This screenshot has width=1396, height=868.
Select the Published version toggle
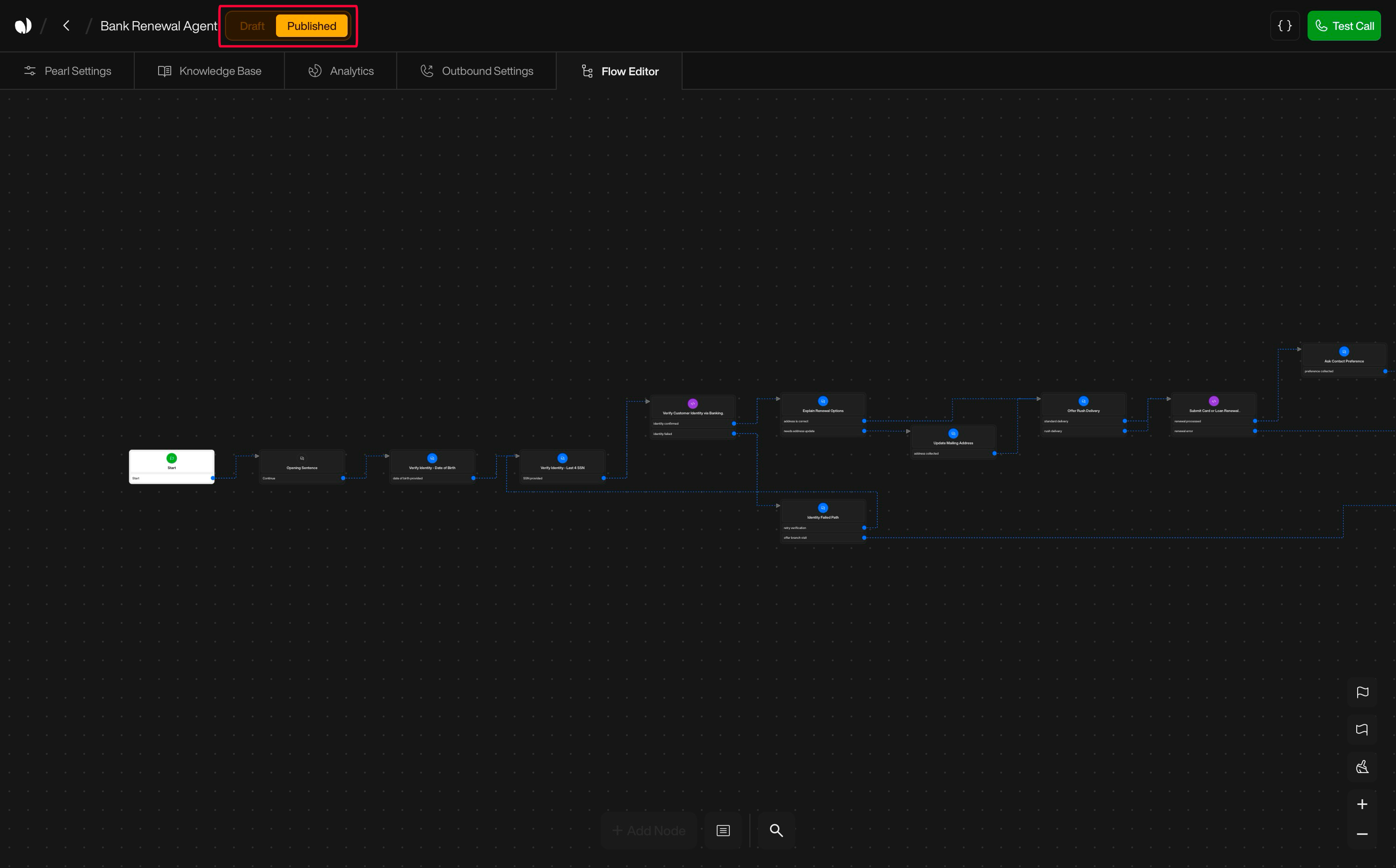click(311, 26)
